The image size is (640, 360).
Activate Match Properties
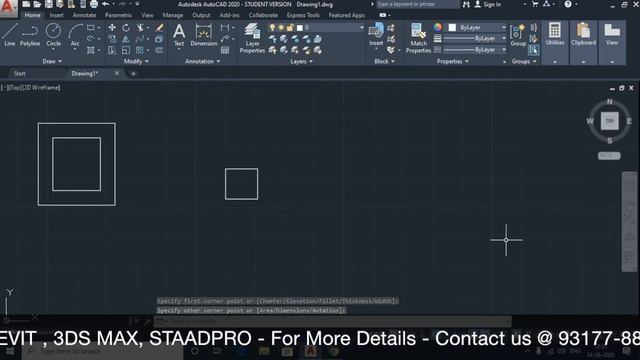pyautogui.click(x=418, y=38)
